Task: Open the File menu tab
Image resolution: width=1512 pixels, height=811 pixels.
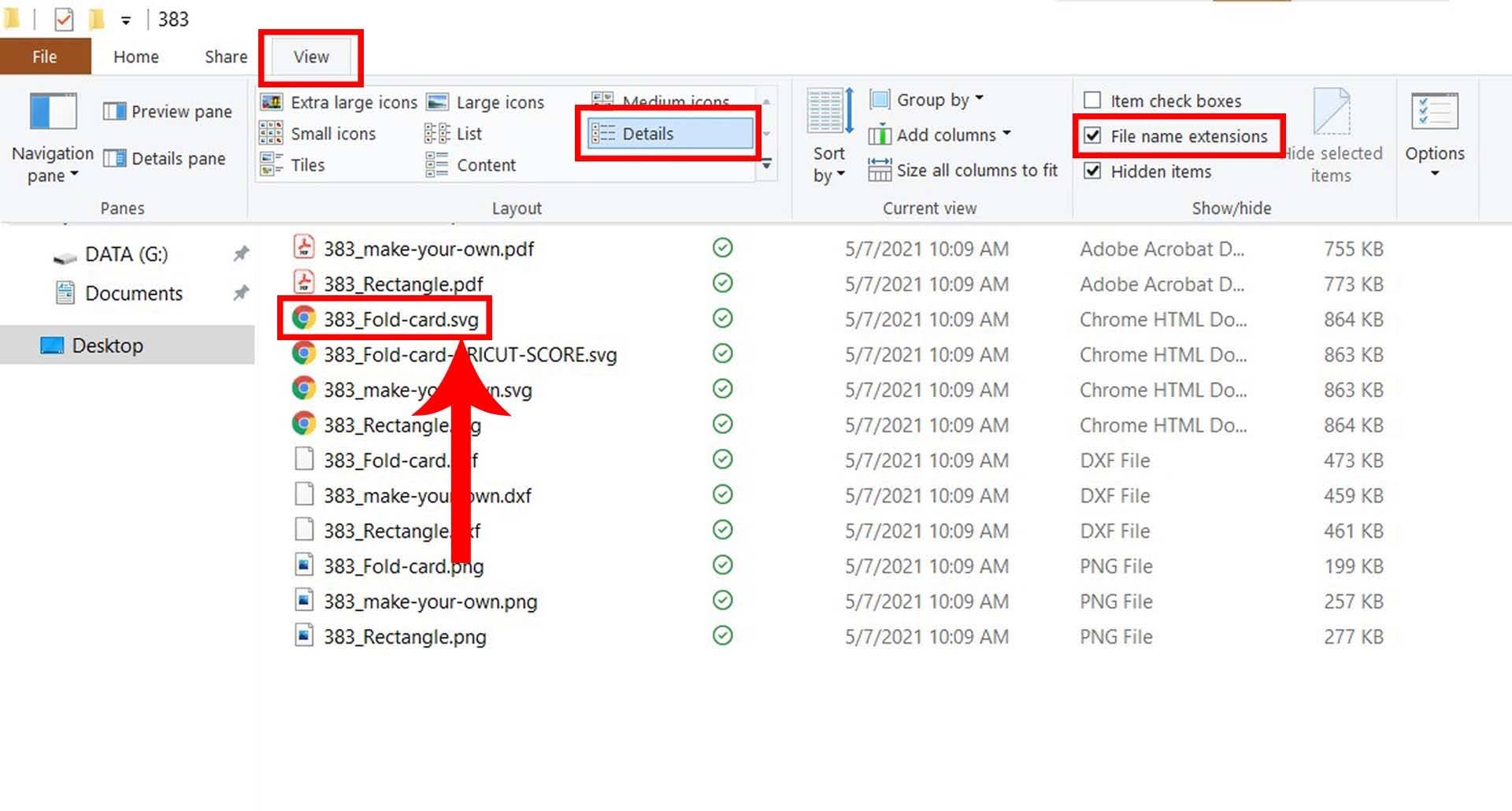Action: click(45, 57)
